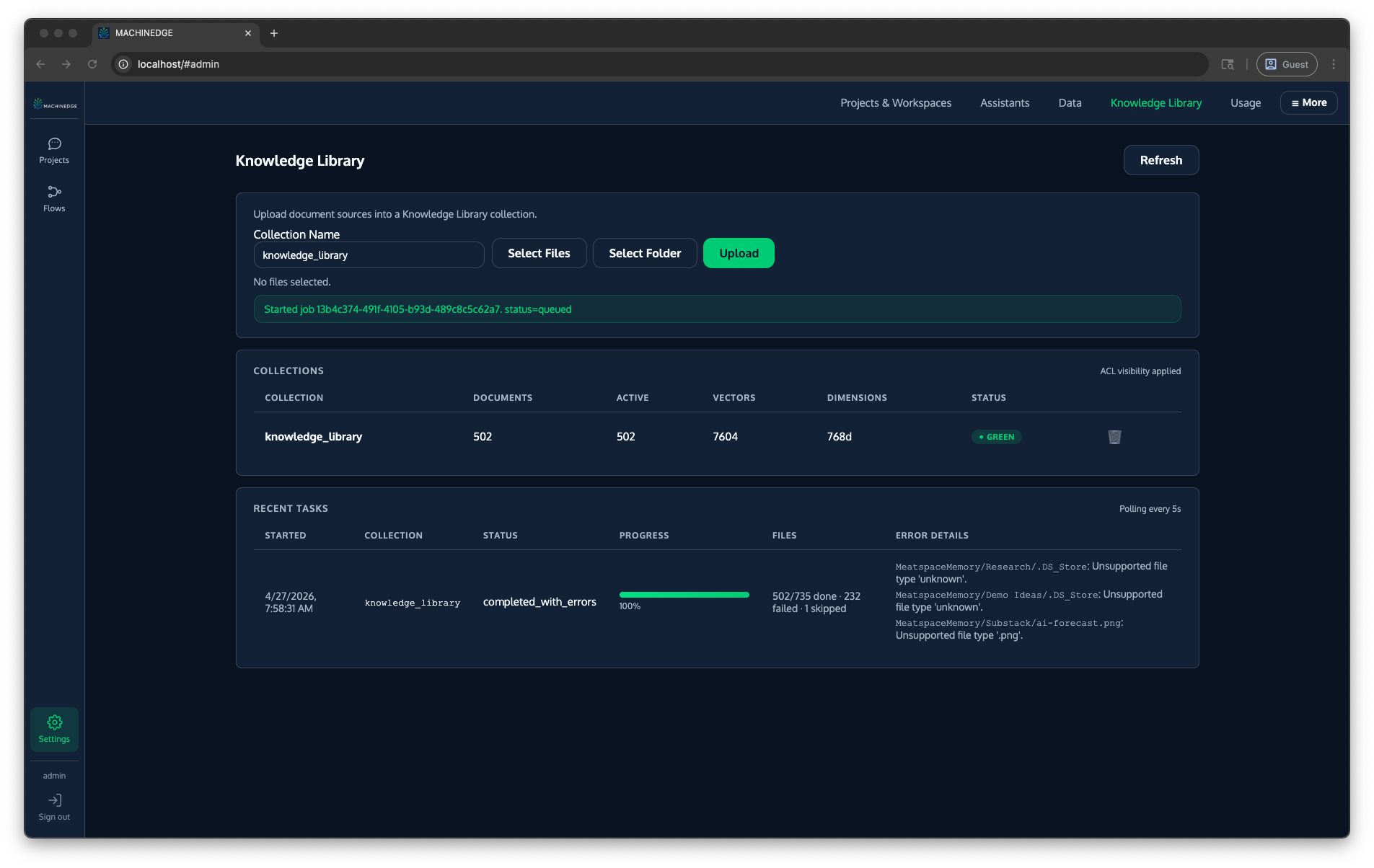Select the Knowledge Library tab
The height and width of the screenshot is (868, 1374).
(x=1156, y=103)
